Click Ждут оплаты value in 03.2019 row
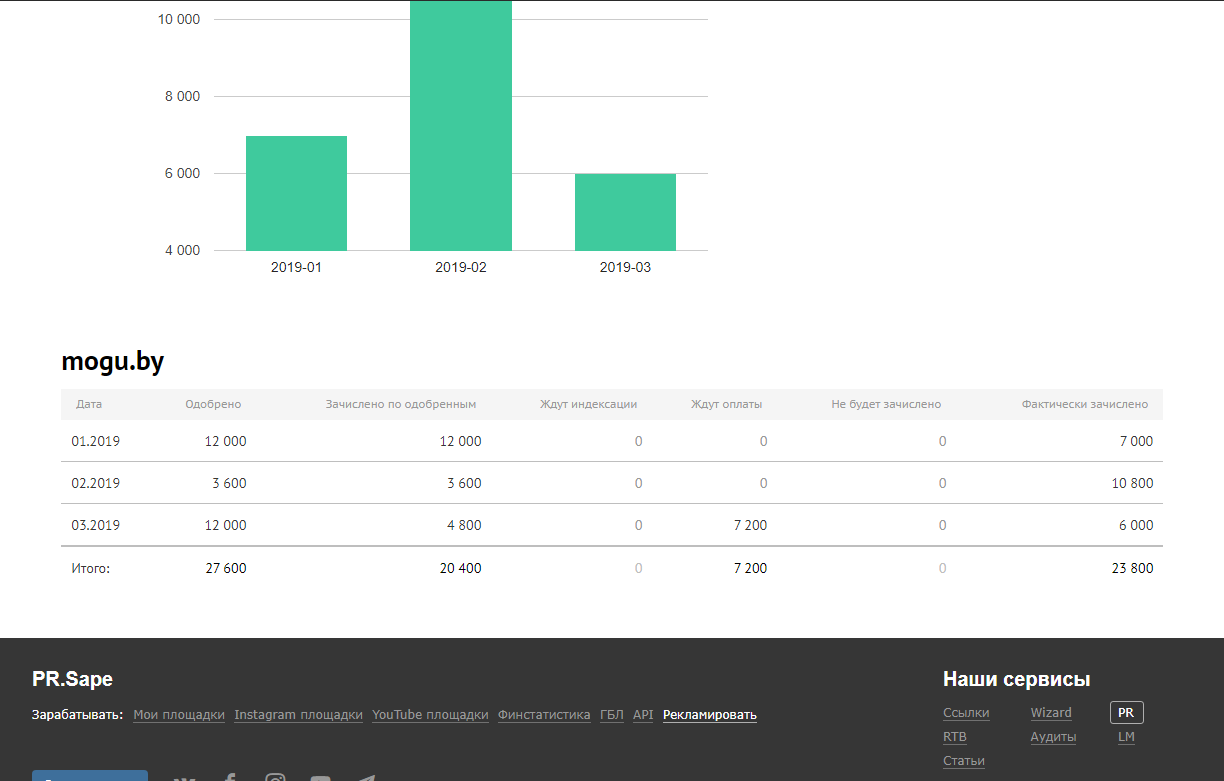The width and height of the screenshot is (1224, 781). point(750,525)
